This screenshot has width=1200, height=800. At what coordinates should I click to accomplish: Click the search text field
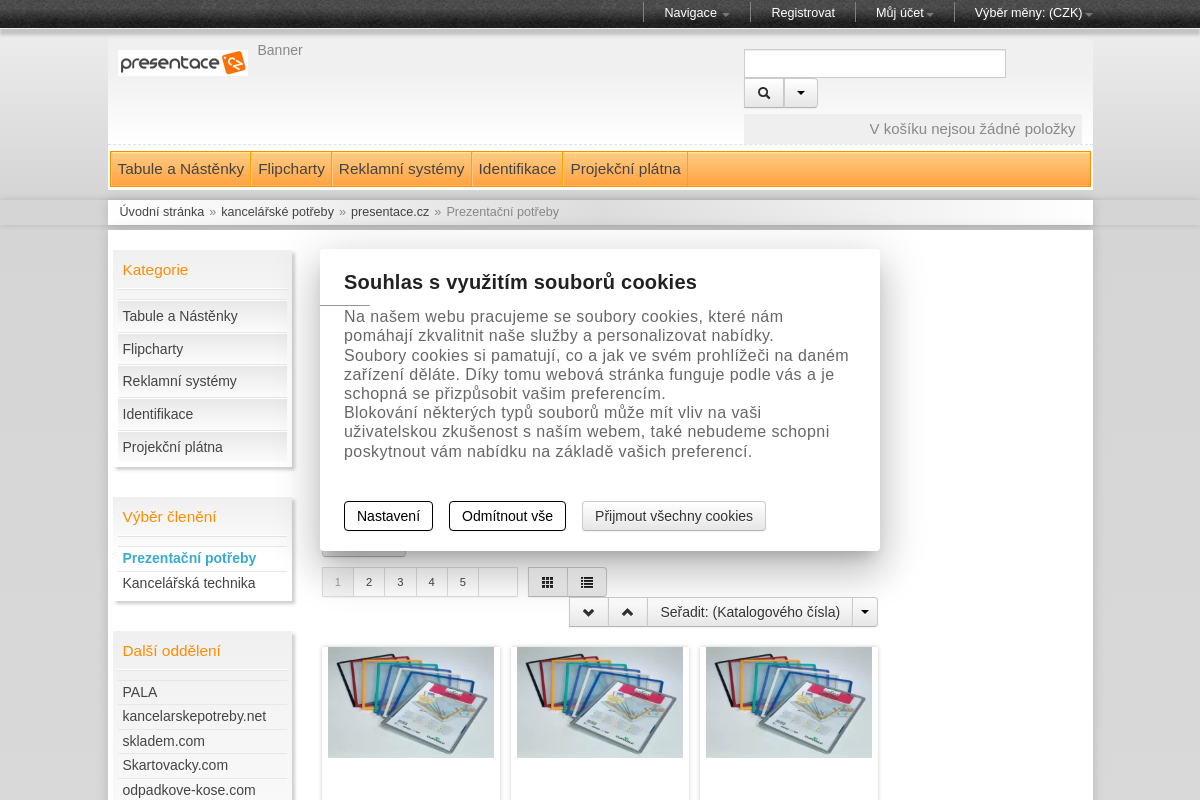point(874,64)
